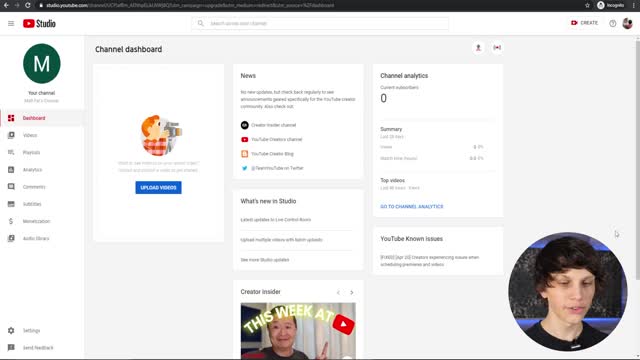The height and width of the screenshot is (360, 640).
Task: Open the help question mark icon
Action: tap(613, 23)
